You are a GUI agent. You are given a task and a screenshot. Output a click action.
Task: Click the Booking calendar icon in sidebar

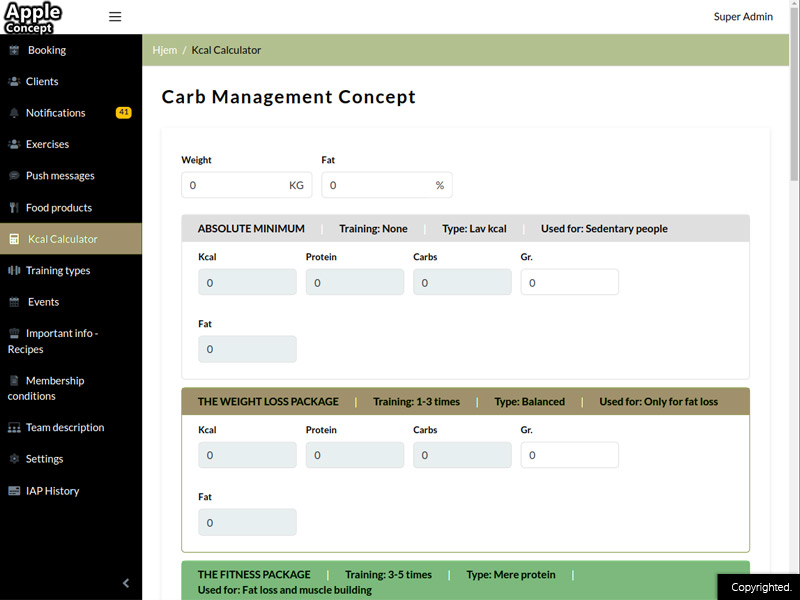click(x=14, y=50)
